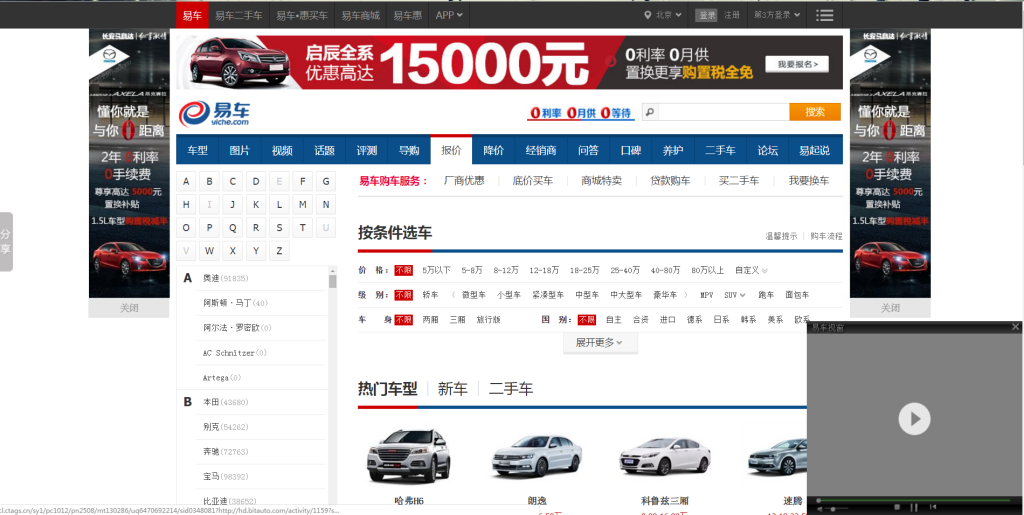Viewport: 1024px width, 515px height.
Task: Switch to the 经销商 nav tab
Action: [541, 151]
